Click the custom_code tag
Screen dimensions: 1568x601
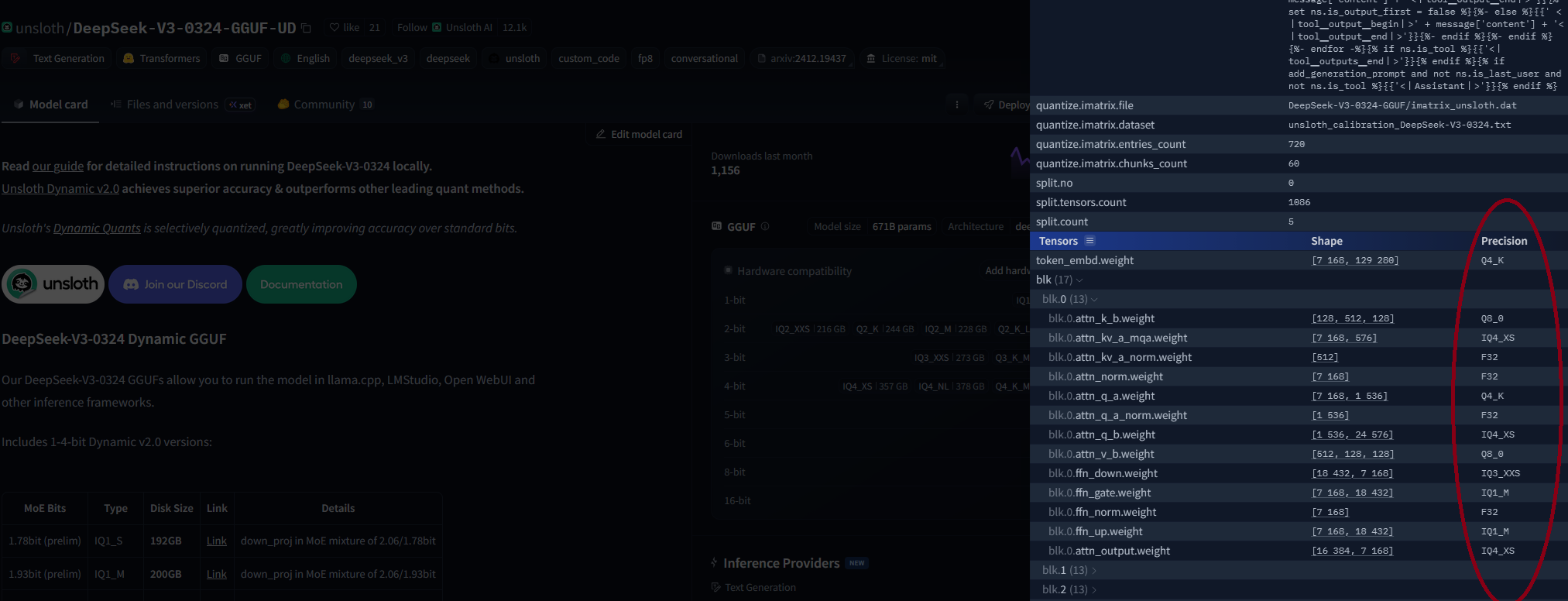tap(588, 58)
